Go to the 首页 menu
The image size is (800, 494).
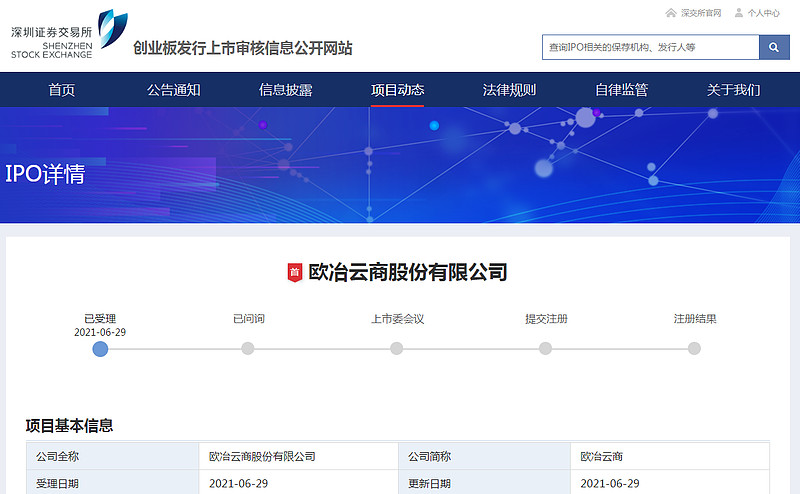[62, 90]
